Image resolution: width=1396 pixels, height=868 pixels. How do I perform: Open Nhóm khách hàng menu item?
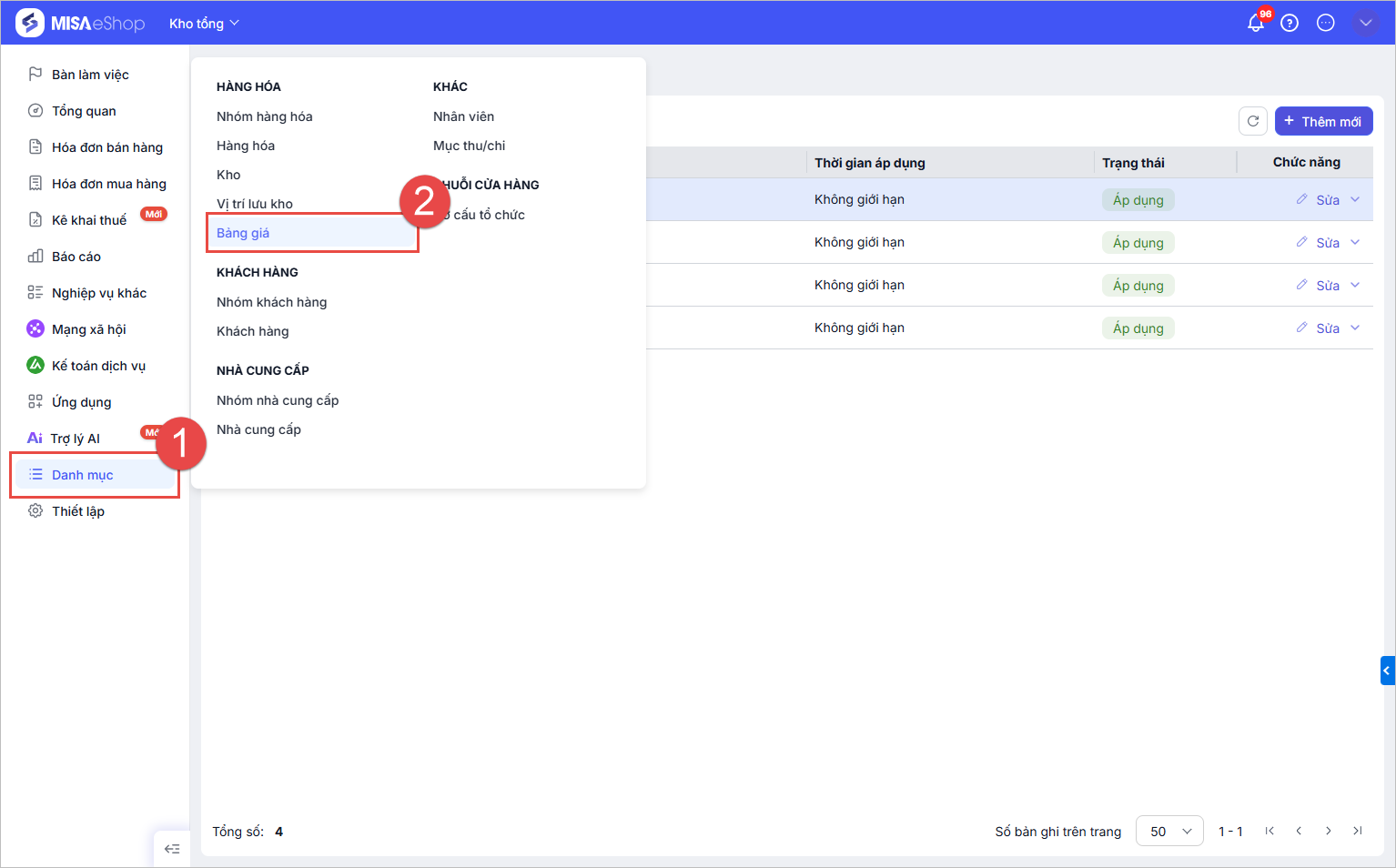coord(271,302)
